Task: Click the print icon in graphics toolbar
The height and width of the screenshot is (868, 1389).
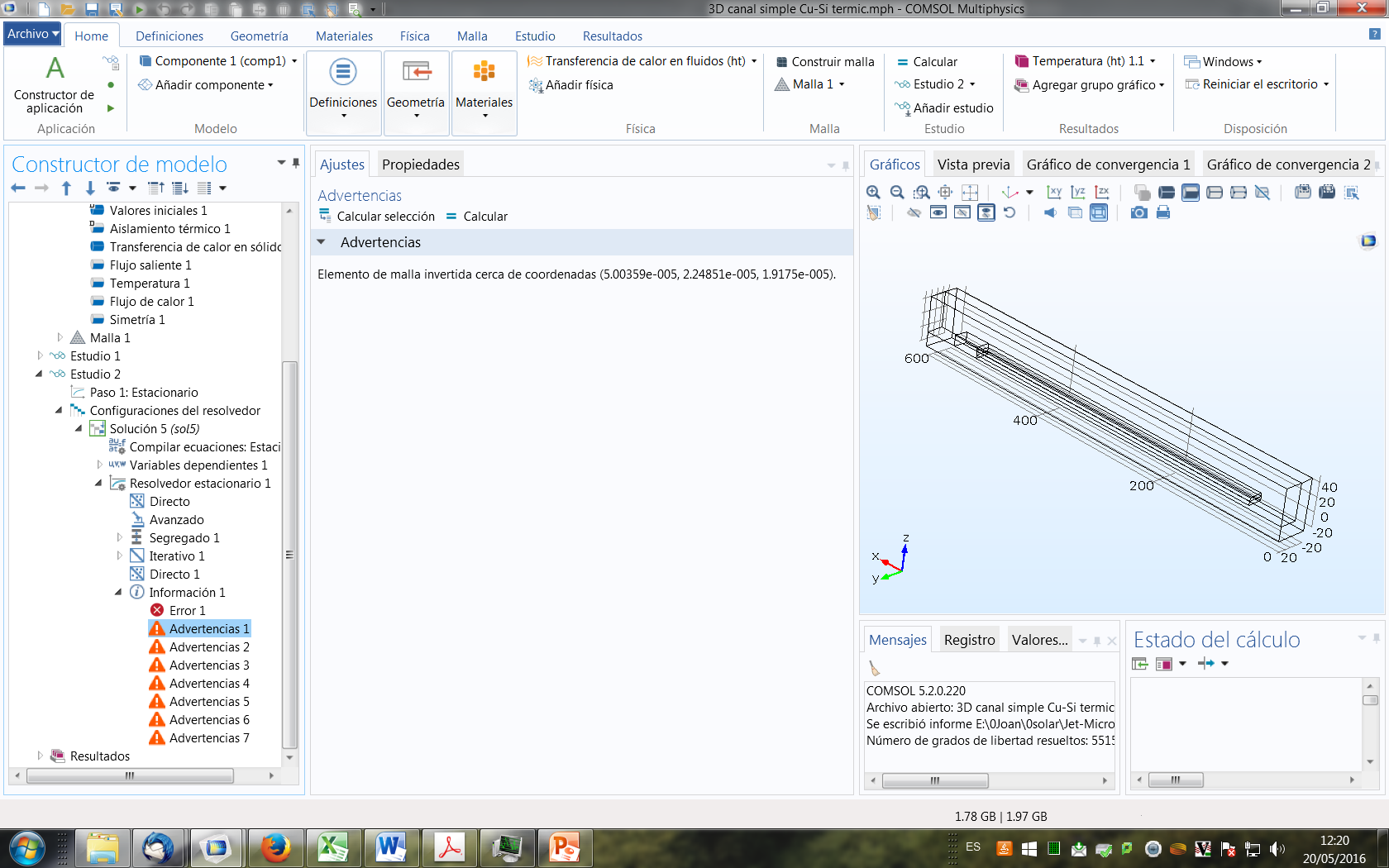Action: [1163, 212]
